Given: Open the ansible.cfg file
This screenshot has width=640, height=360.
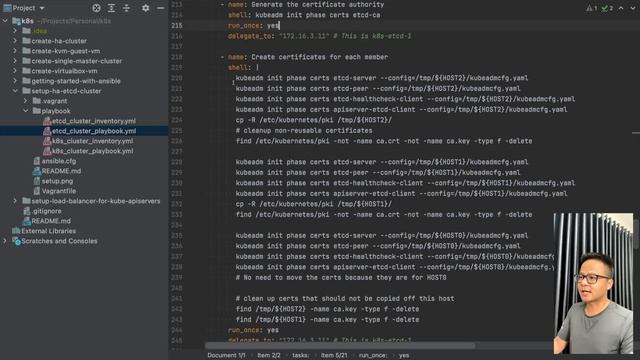Looking at the screenshot, I should tap(59, 161).
